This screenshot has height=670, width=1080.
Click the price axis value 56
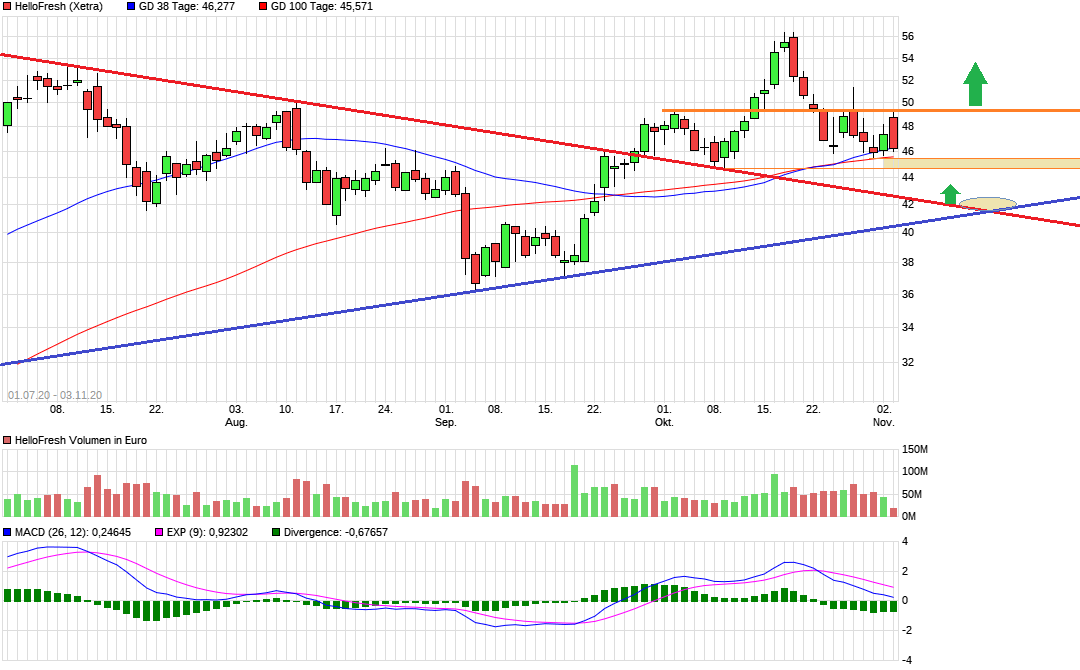pyautogui.click(x=908, y=36)
